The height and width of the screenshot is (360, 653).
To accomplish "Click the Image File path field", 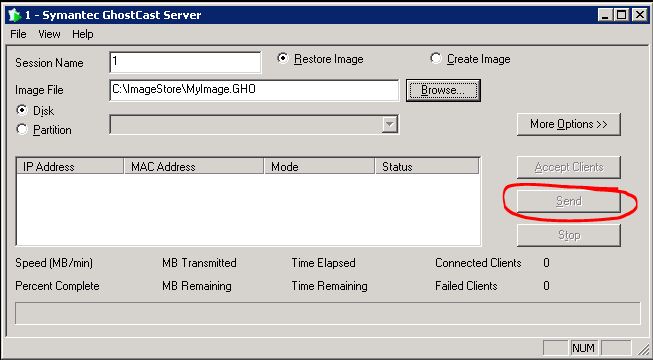I will (254, 90).
